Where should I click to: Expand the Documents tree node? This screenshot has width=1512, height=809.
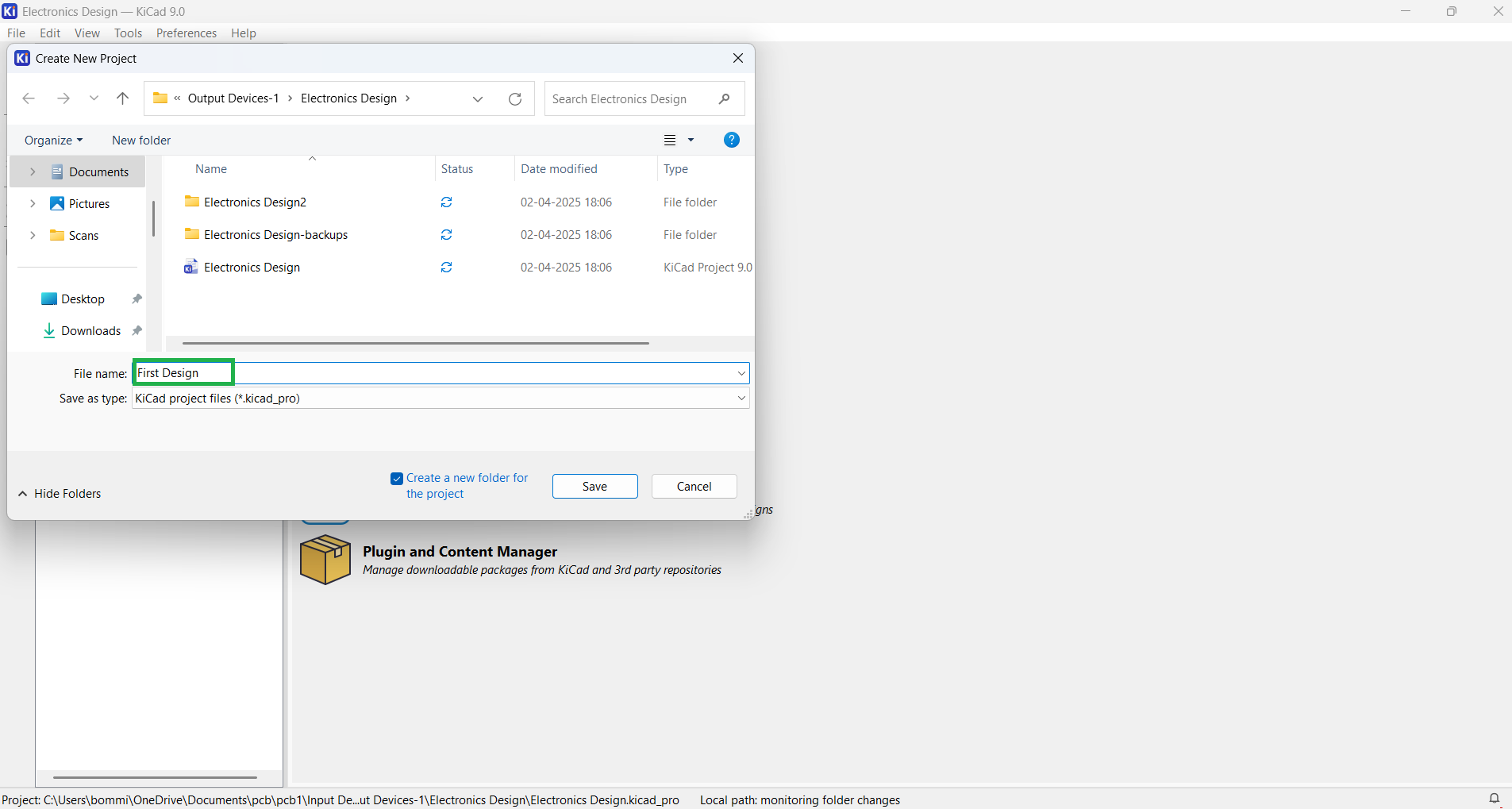click(33, 171)
